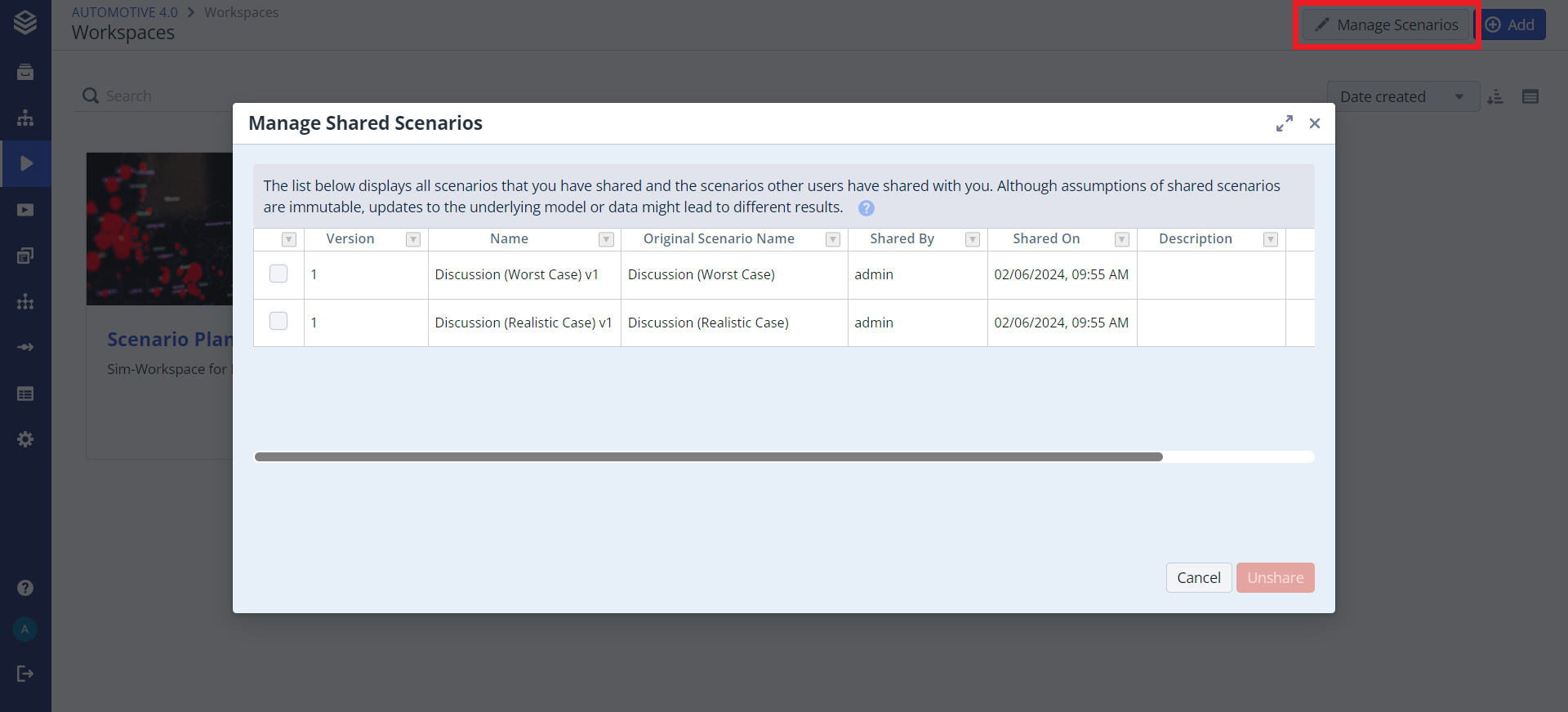Viewport: 1568px width, 712px height.
Task: Click the AUTOMOTIVE 4.0 breadcrumb link
Action: click(x=124, y=12)
